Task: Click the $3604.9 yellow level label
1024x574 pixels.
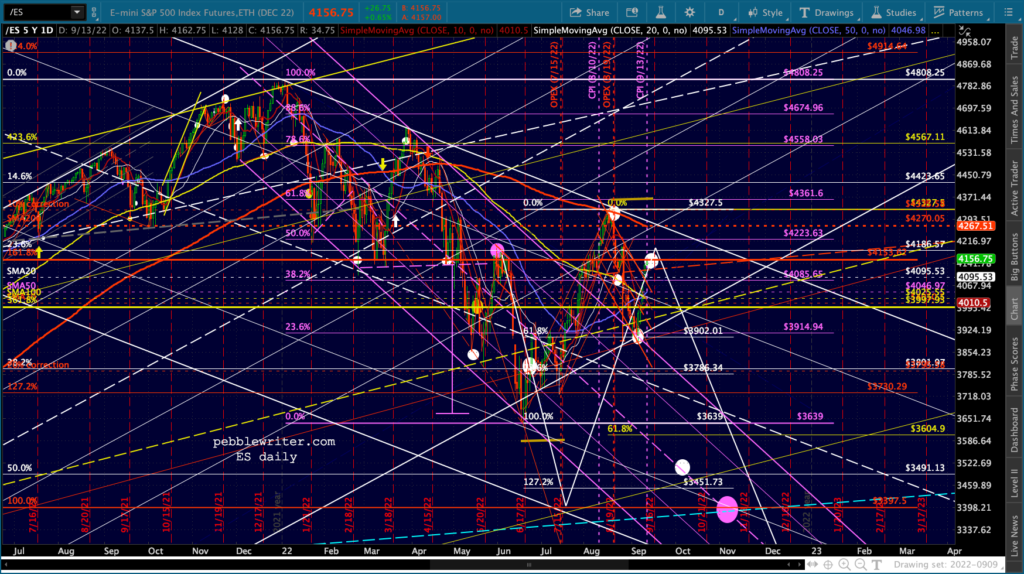Action: click(x=927, y=428)
